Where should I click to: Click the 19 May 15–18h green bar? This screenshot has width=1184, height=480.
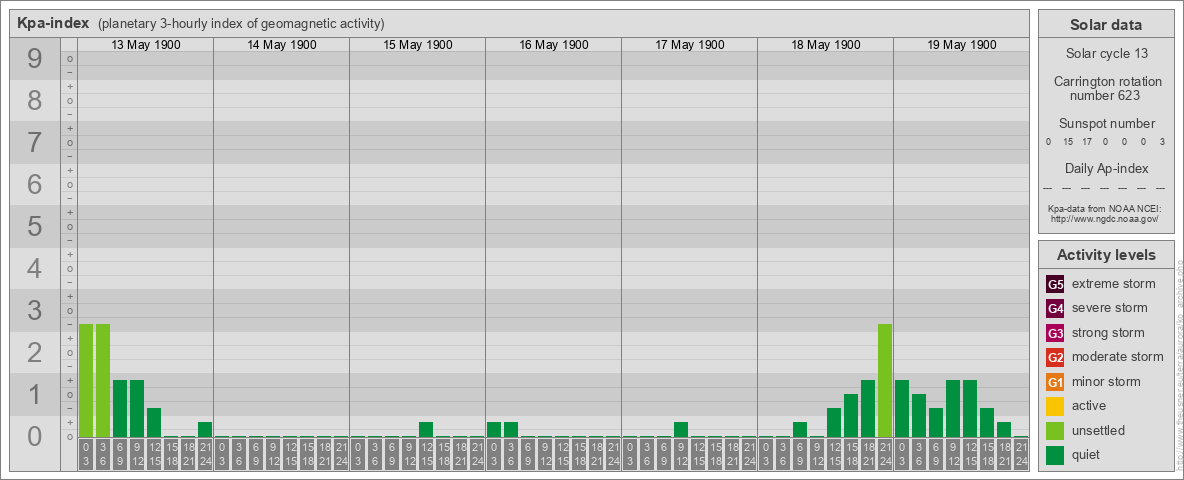click(987, 423)
